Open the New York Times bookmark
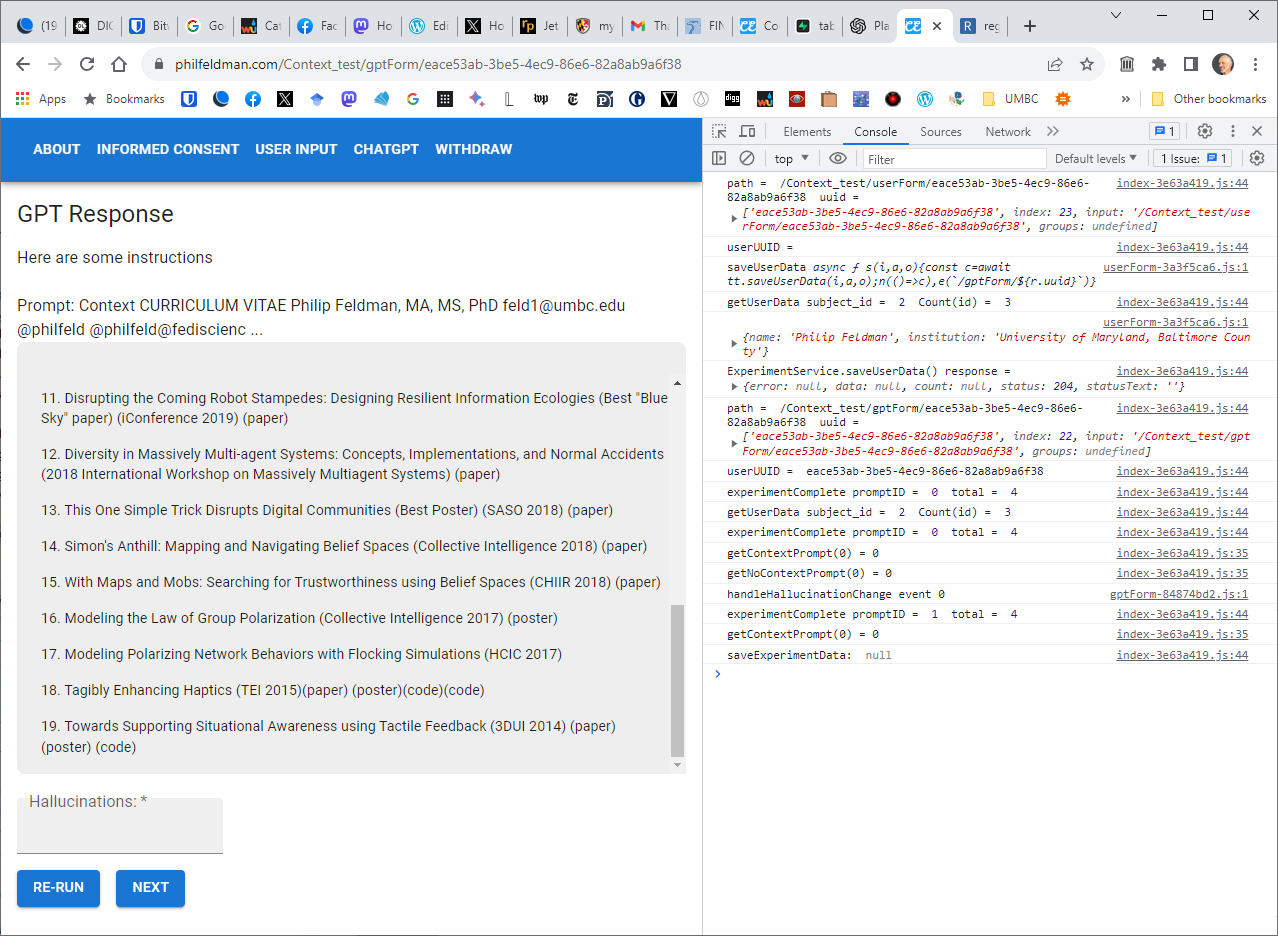Image resolution: width=1278 pixels, height=936 pixels. click(x=573, y=99)
